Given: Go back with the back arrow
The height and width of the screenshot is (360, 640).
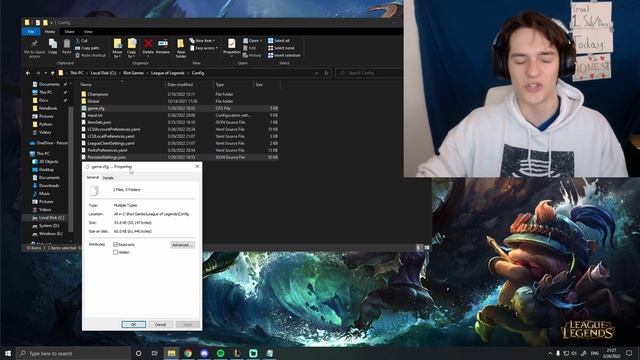Looking at the screenshot, I should (28, 73).
